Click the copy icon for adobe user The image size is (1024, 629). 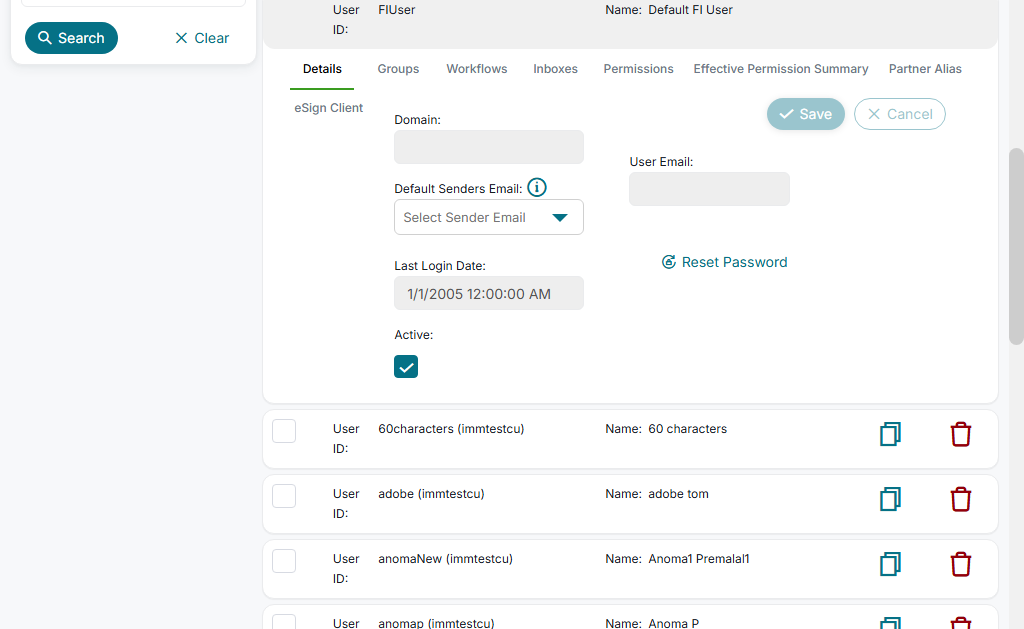point(890,499)
